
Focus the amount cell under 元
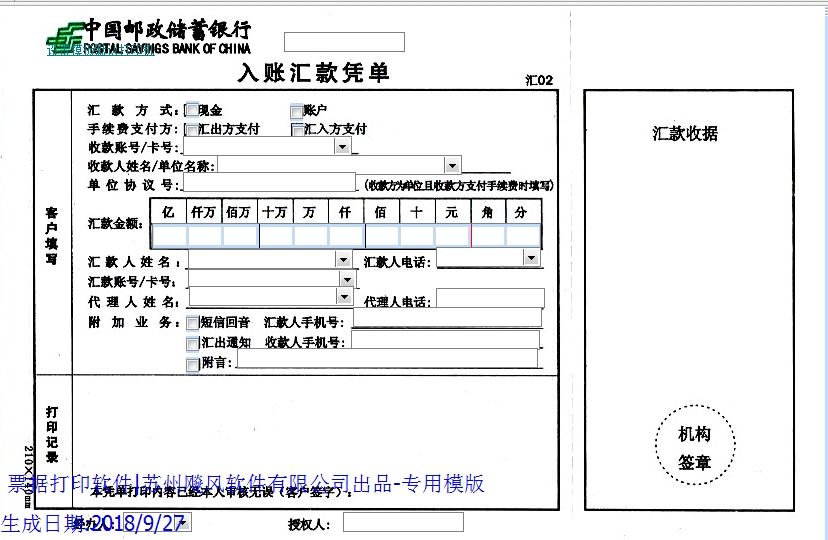[x=452, y=236]
